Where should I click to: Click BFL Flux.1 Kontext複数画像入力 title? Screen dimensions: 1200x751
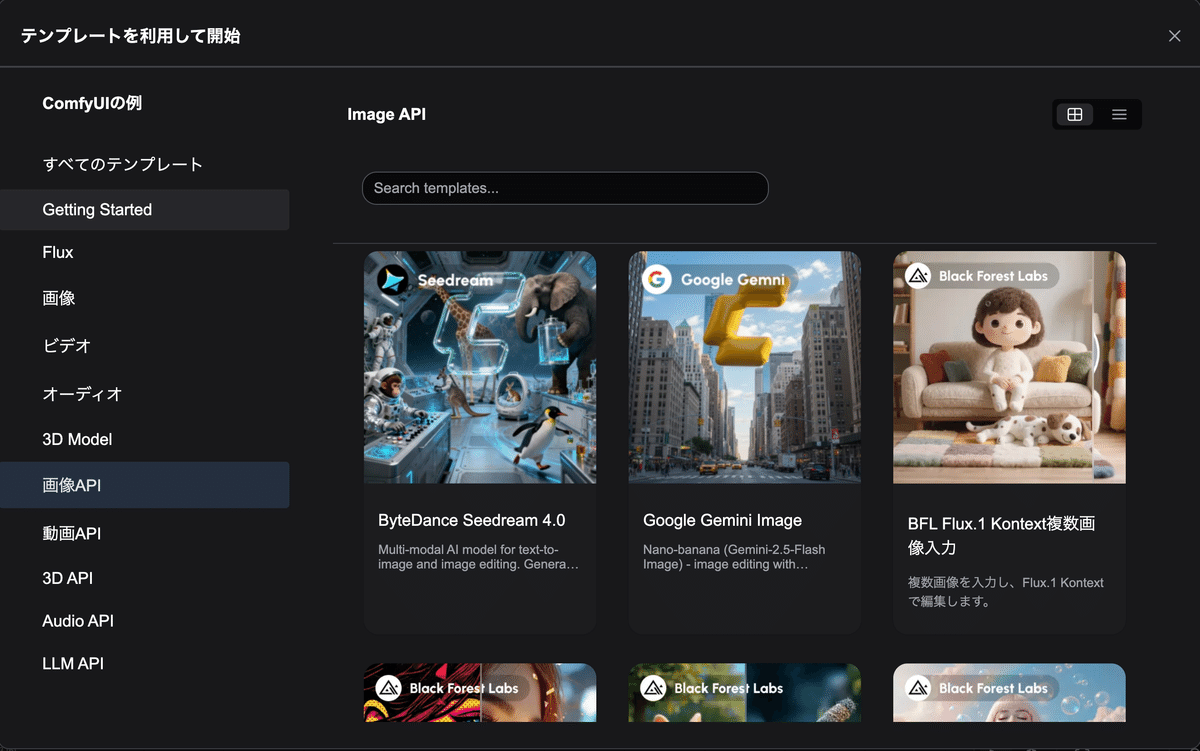tap(1001, 535)
